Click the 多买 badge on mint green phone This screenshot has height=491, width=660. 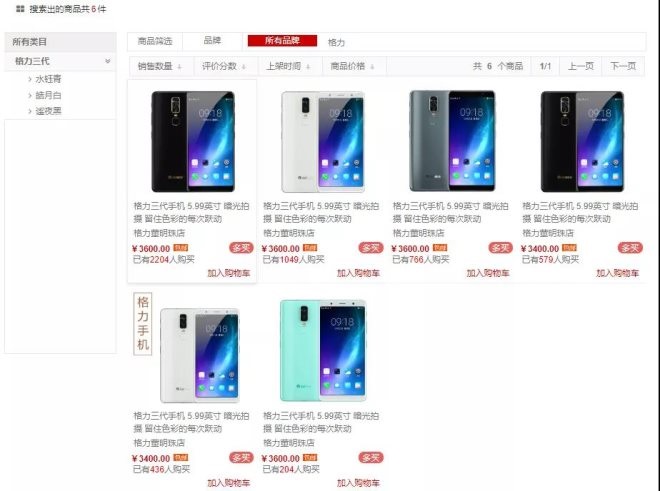371,457
